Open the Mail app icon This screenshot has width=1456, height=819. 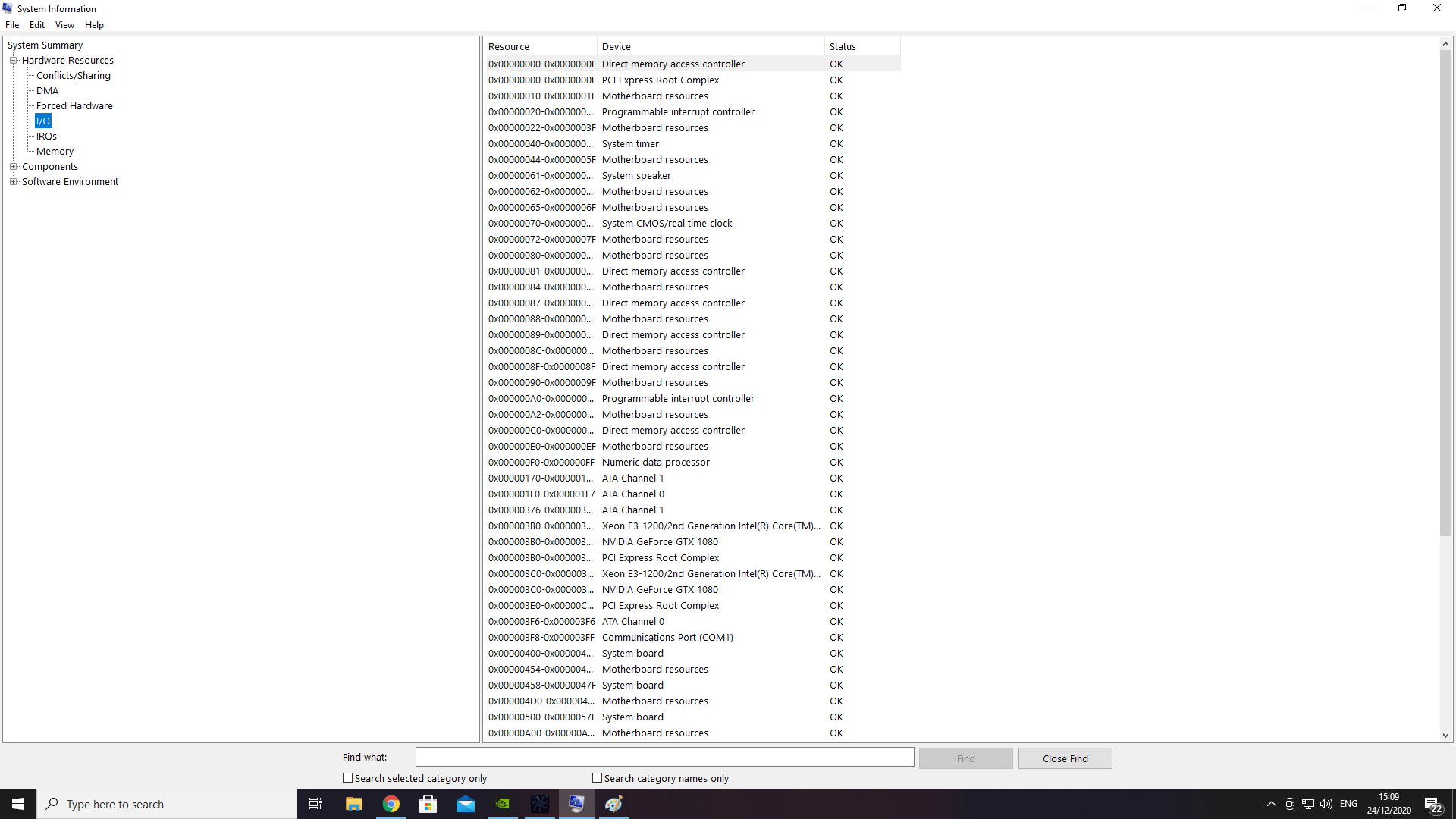pyautogui.click(x=466, y=804)
